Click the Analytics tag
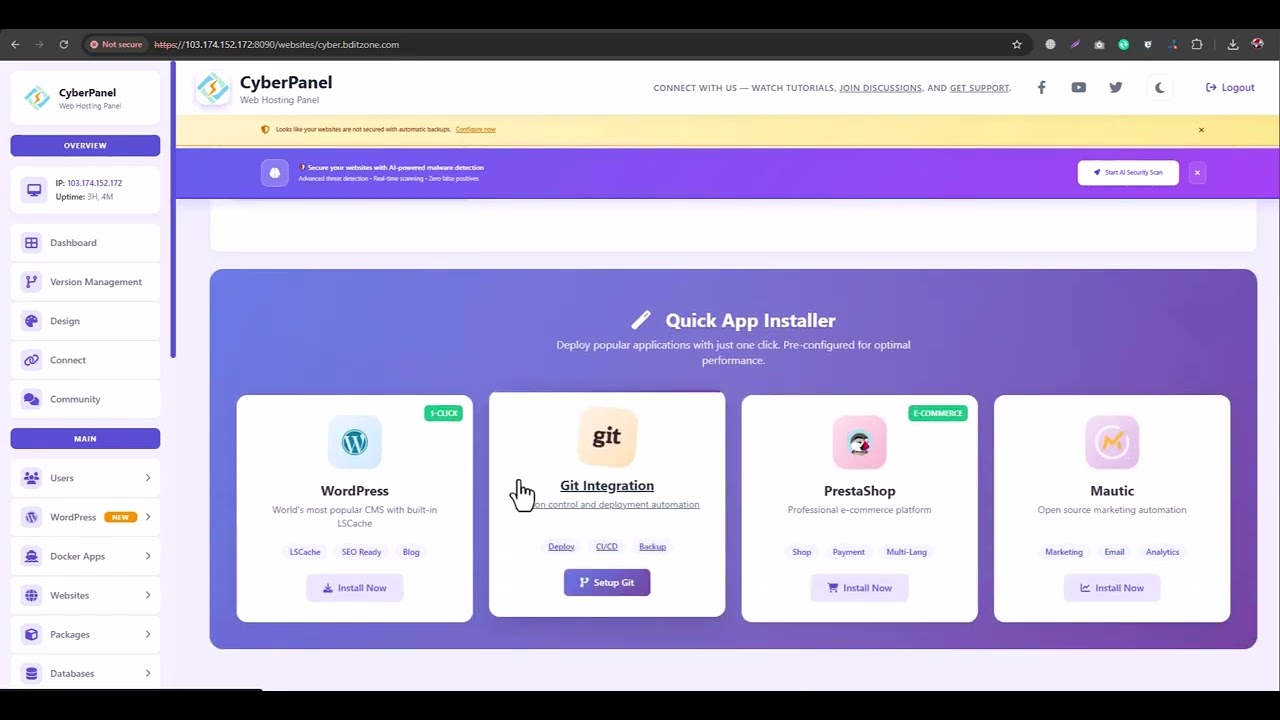This screenshot has height=720, width=1280. (1162, 552)
